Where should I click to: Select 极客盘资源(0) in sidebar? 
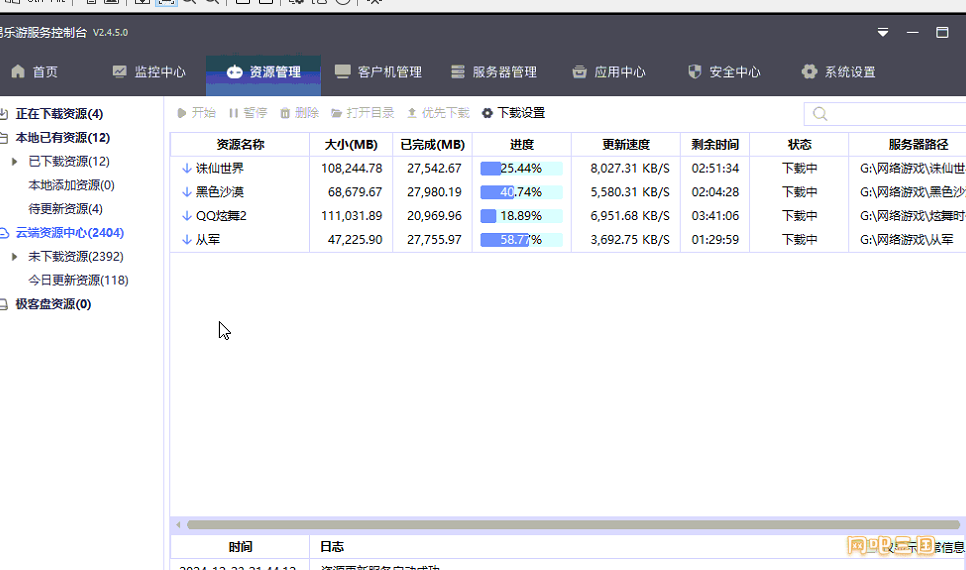coord(53,304)
